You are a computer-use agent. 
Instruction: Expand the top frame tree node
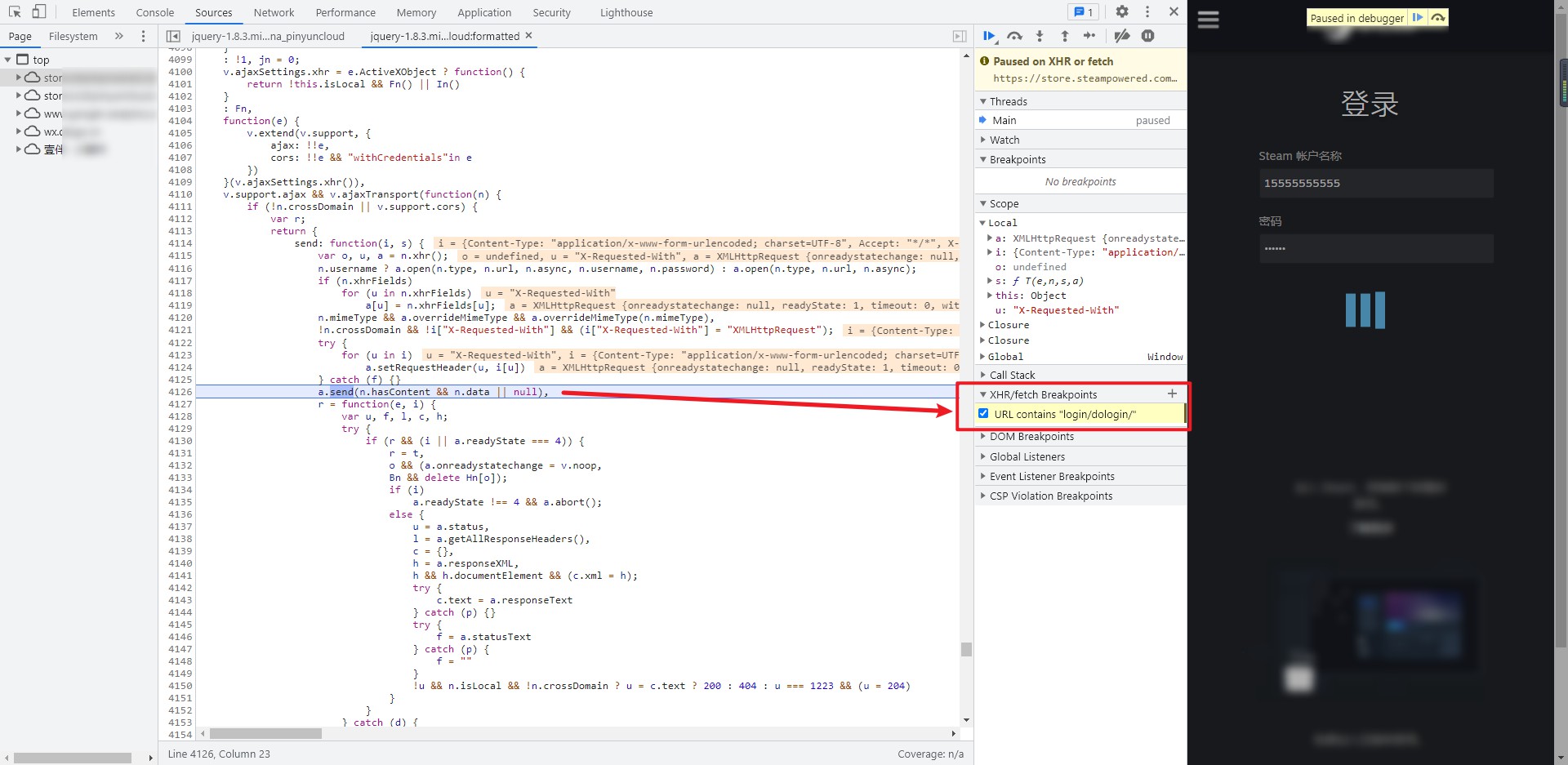pyautogui.click(x=8, y=60)
